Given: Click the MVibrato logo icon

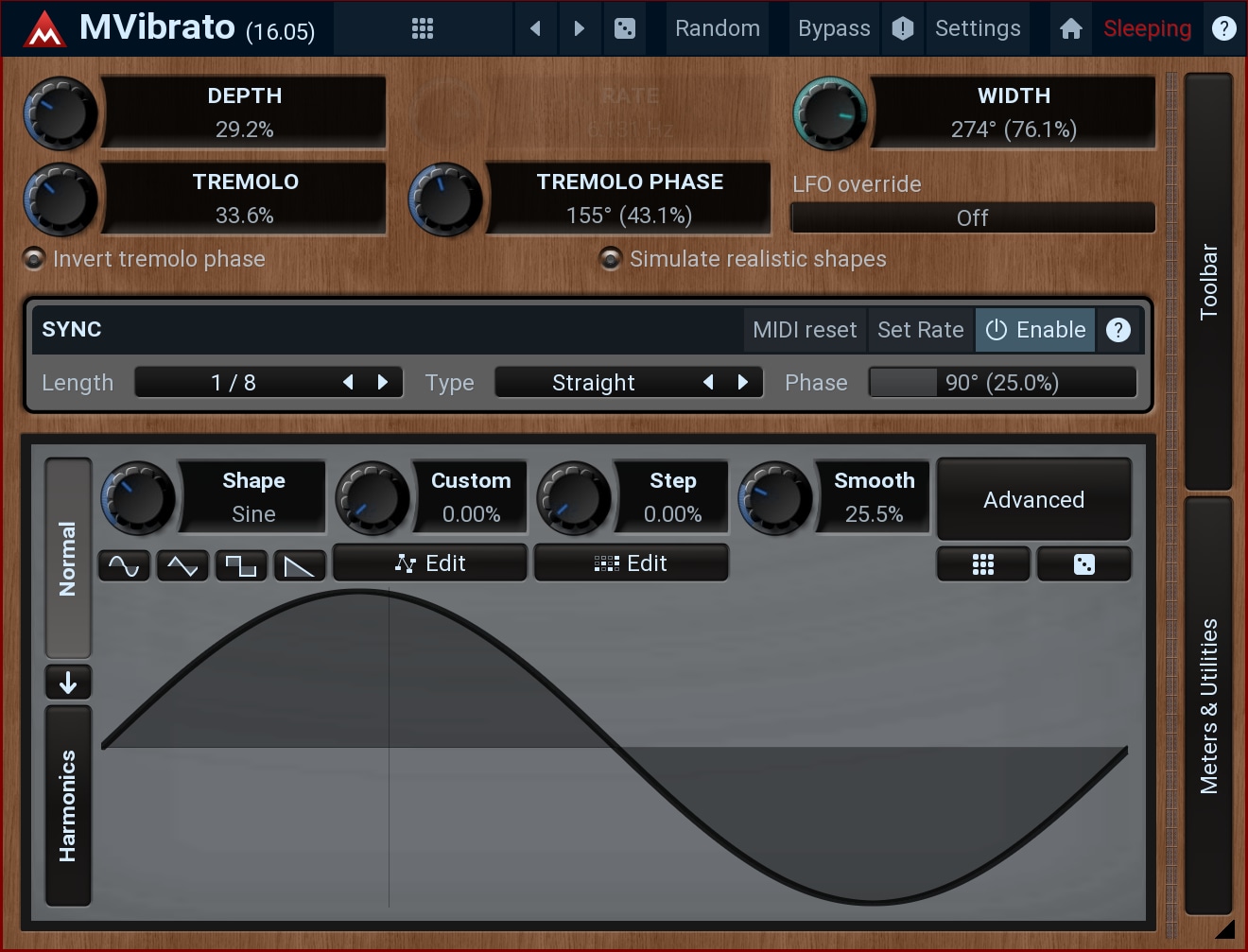Looking at the screenshot, I should pos(44,28).
